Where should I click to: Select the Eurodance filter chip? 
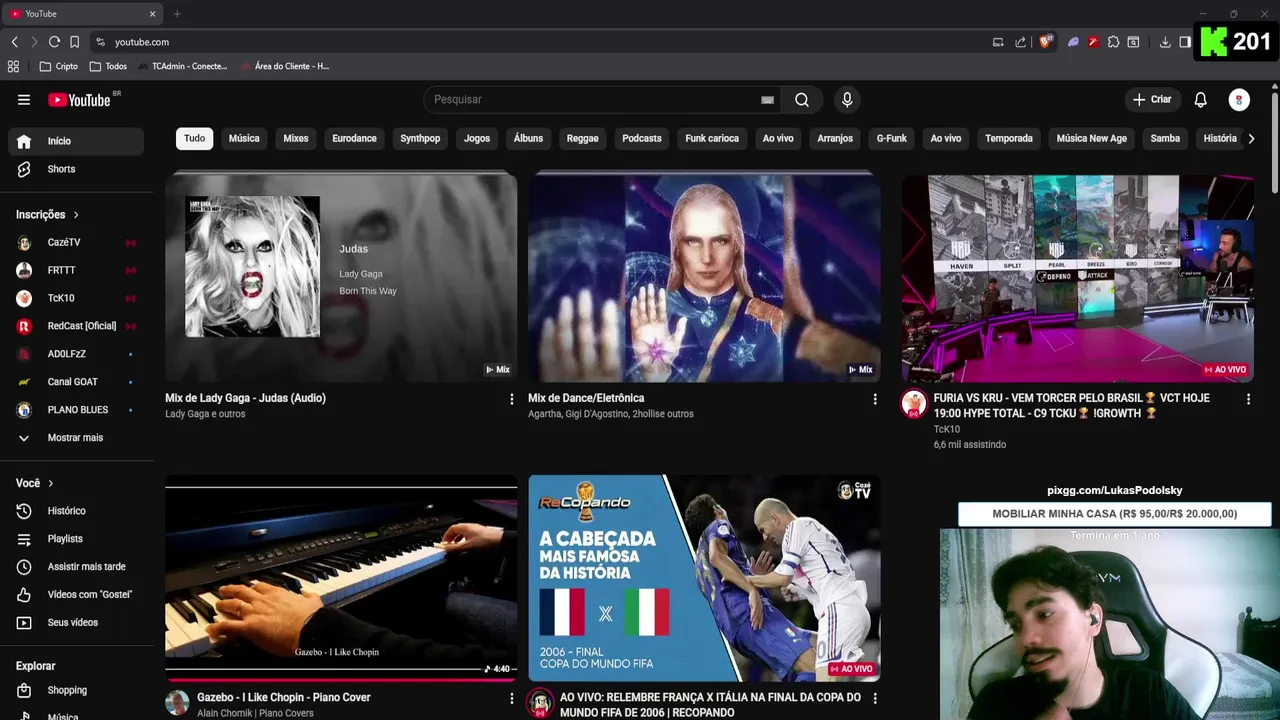click(355, 139)
